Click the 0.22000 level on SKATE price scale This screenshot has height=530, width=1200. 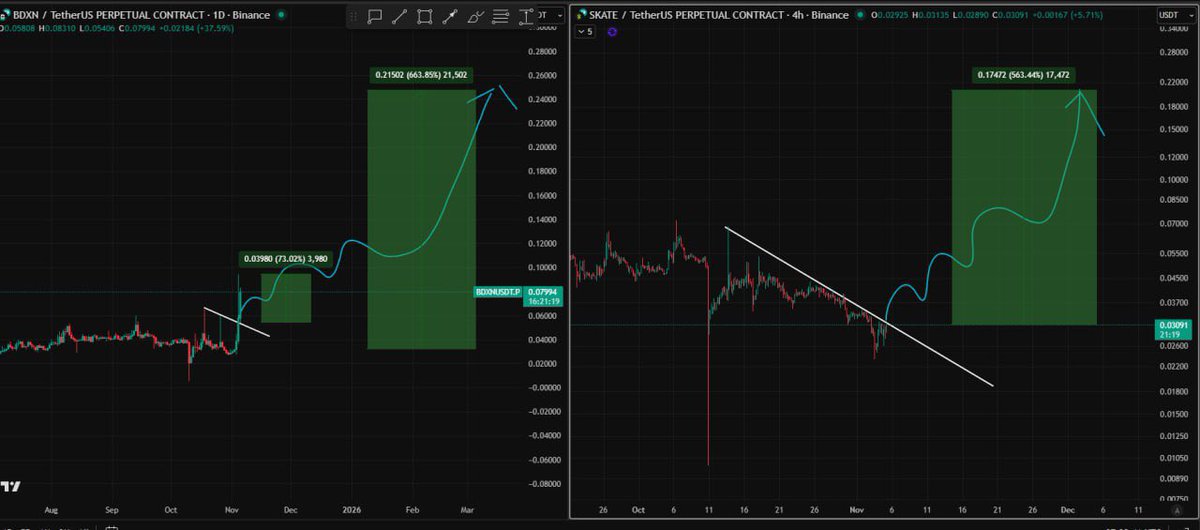(1175, 81)
